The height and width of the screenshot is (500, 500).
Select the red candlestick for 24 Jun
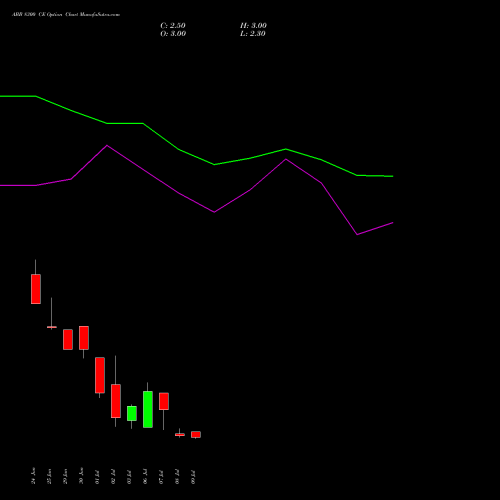36,289
